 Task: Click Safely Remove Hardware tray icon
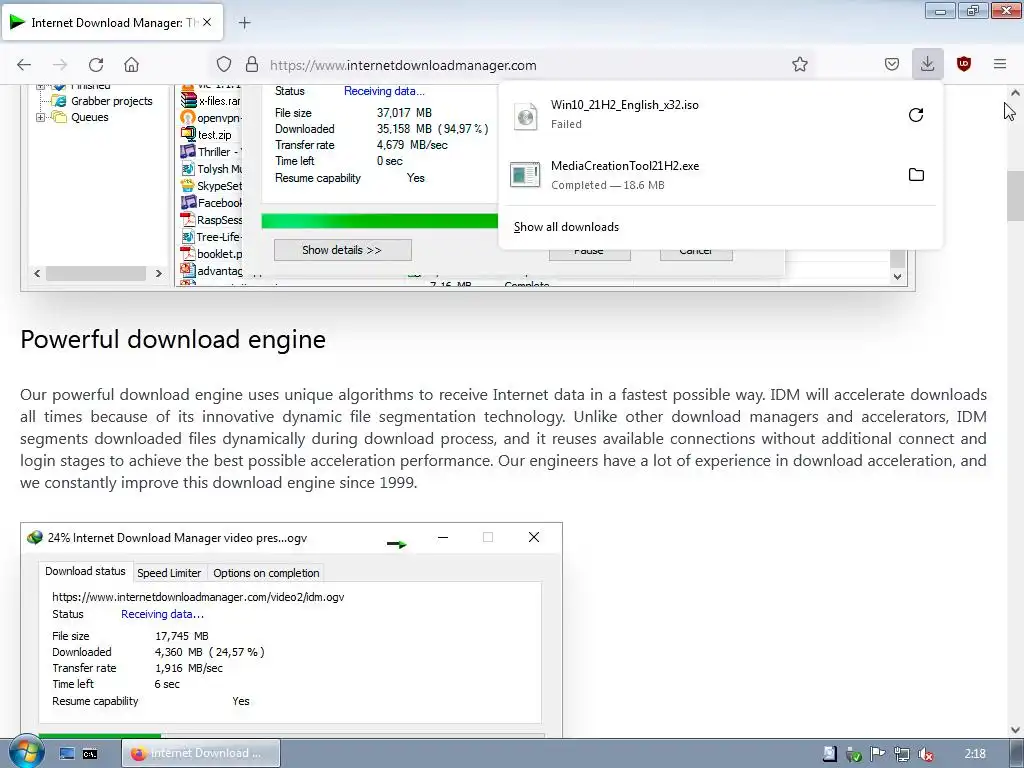coord(853,754)
